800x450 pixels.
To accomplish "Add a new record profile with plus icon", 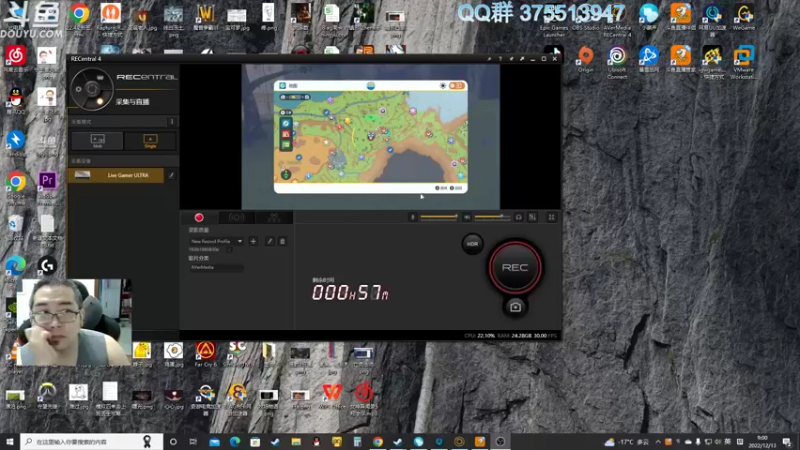I will [x=254, y=241].
